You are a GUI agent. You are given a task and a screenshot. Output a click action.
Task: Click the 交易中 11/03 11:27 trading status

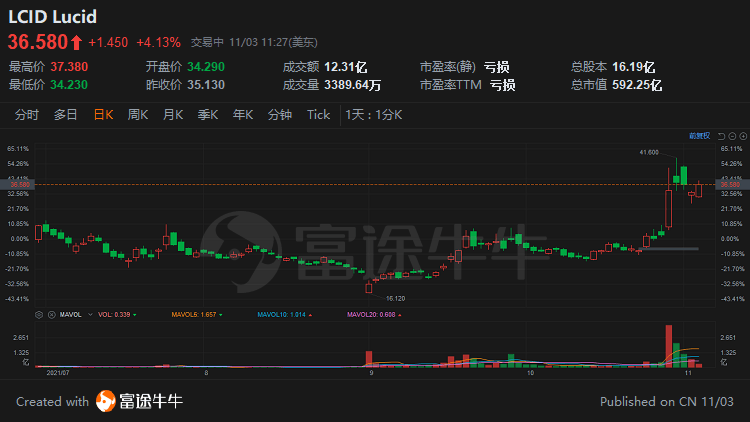tap(254, 43)
